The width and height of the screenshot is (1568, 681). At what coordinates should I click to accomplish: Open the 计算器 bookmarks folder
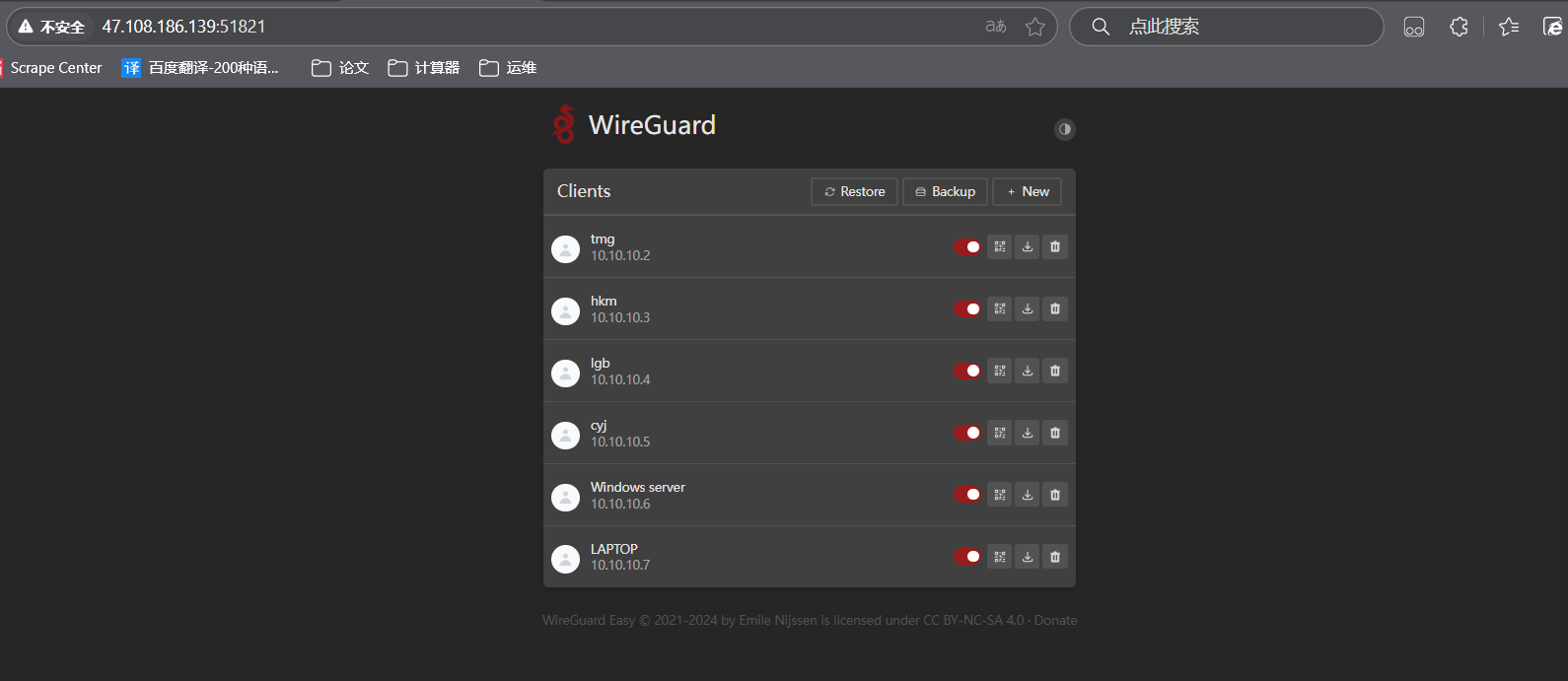coord(424,68)
